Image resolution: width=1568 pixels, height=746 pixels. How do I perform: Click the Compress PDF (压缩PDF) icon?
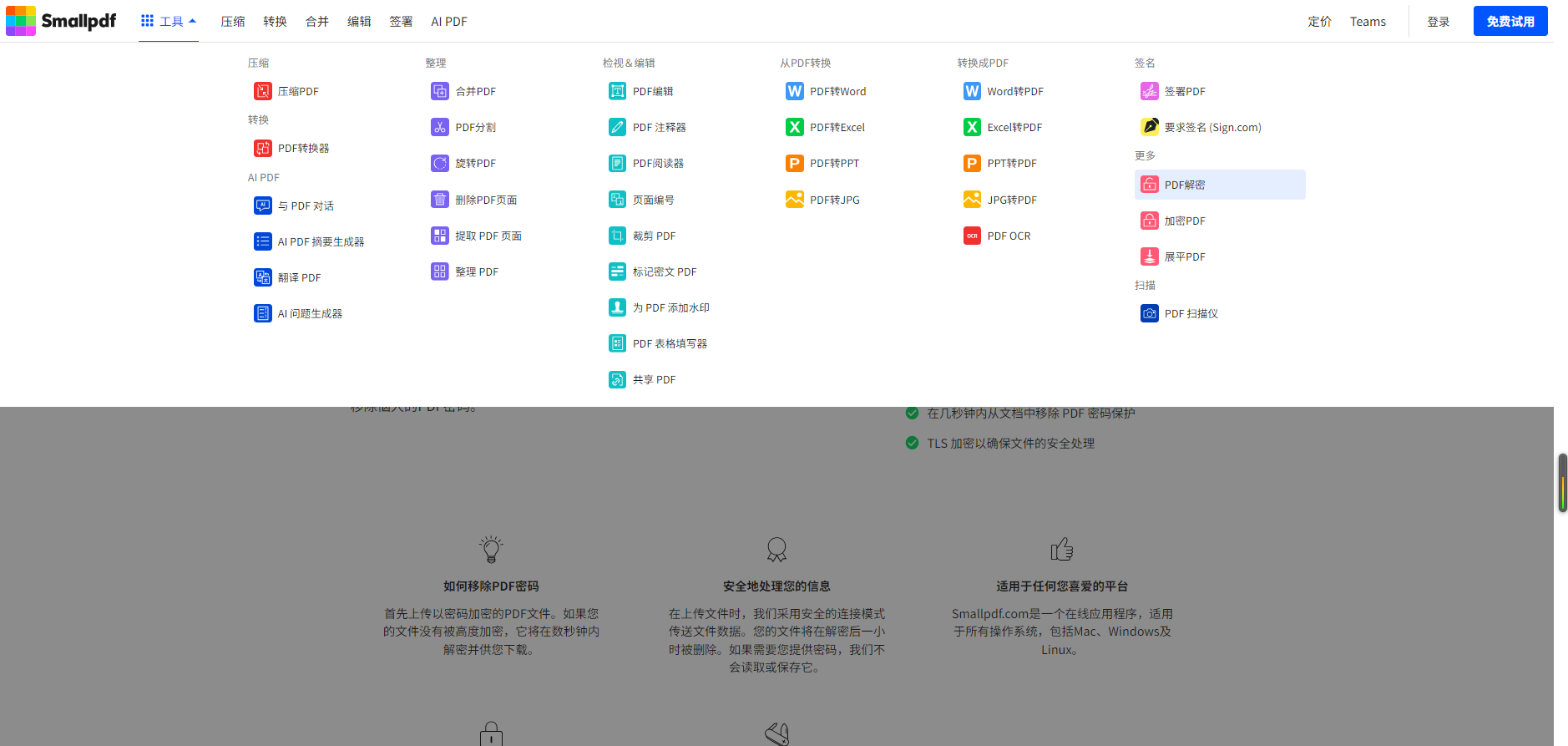click(262, 91)
